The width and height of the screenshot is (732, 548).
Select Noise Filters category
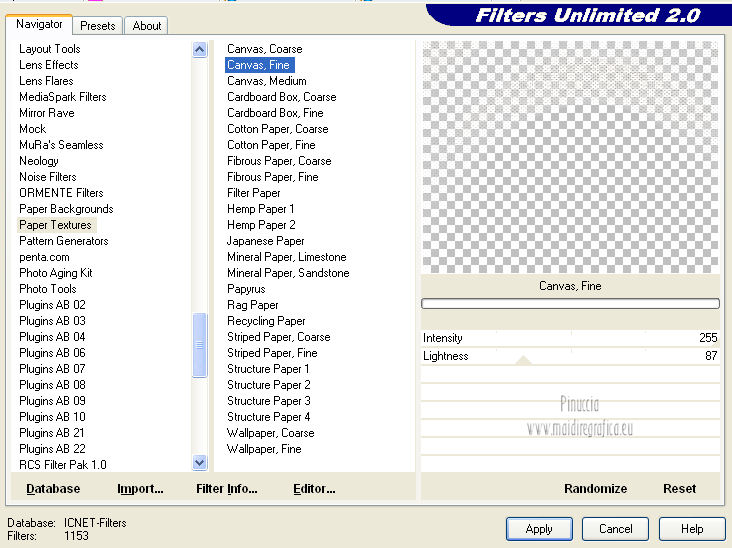[48, 177]
